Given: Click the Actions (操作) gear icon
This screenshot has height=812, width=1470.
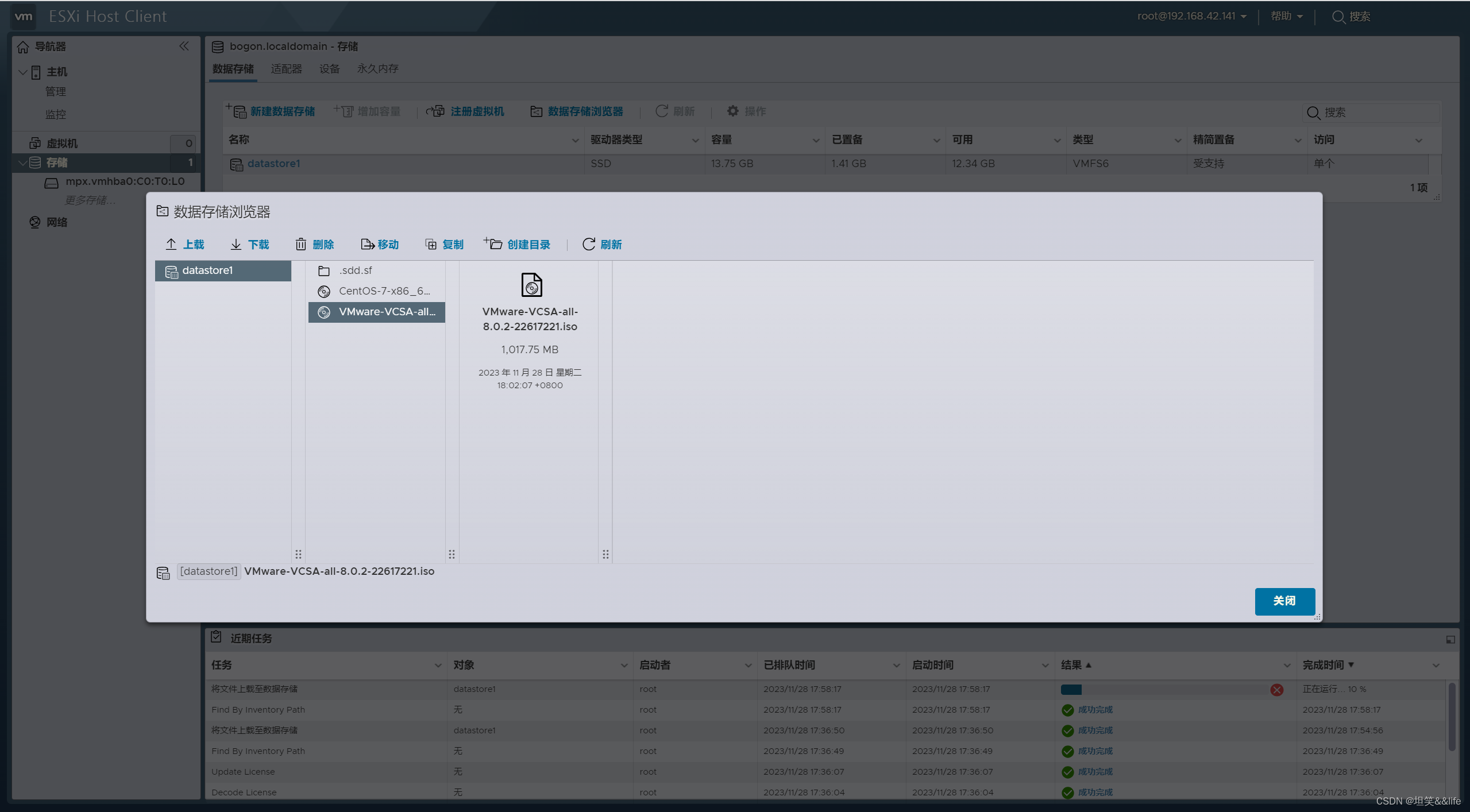Looking at the screenshot, I should (732, 111).
